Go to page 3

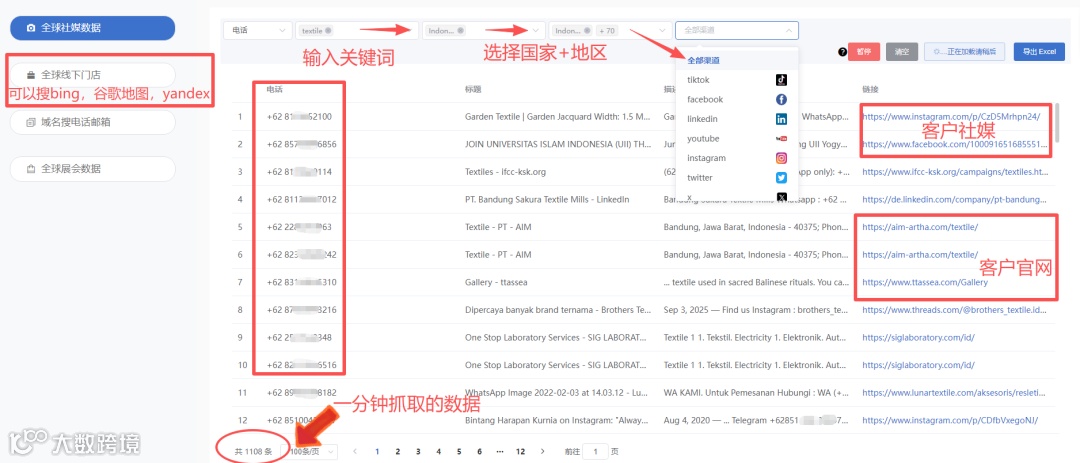(x=418, y=451)
